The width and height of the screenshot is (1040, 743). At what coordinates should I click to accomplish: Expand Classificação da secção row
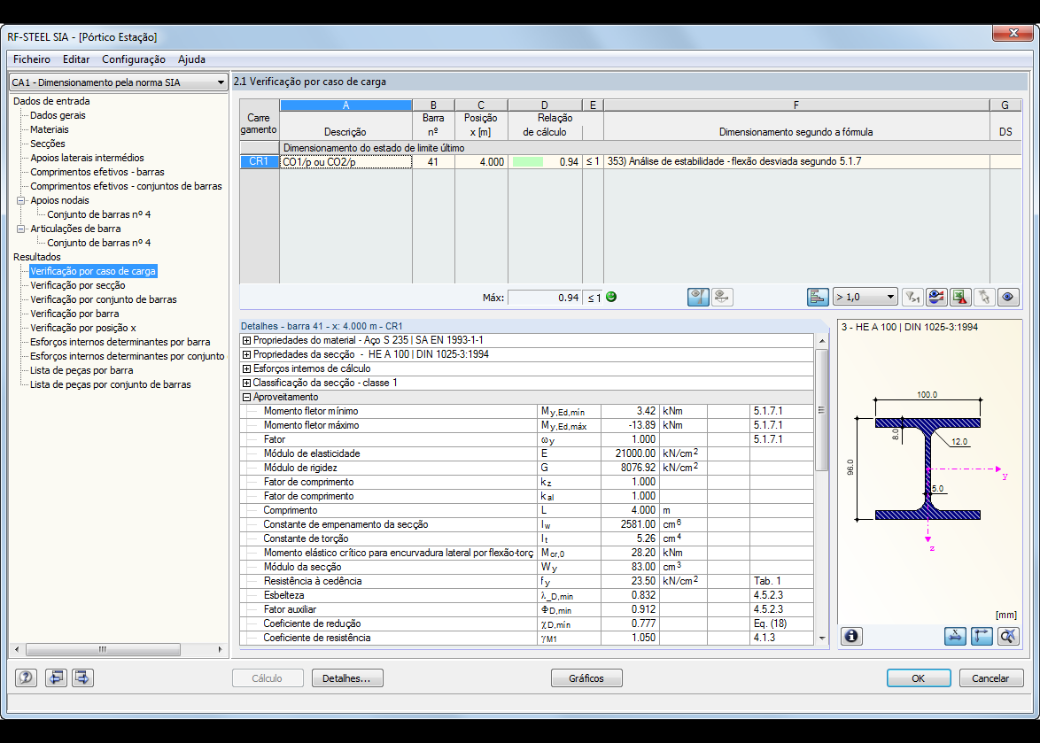[247, 383]
